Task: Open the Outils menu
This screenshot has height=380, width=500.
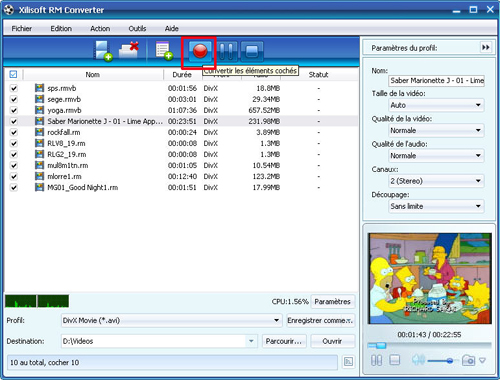Action: point(137,29)
